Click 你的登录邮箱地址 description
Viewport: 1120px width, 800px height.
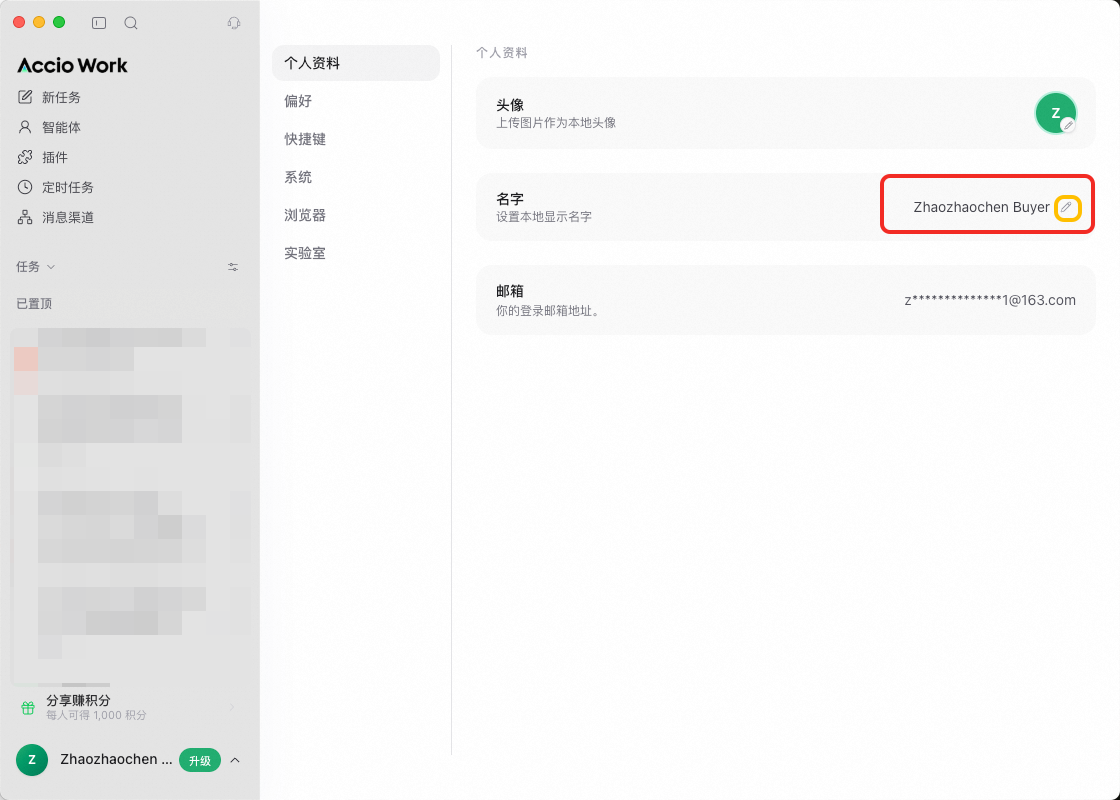coord(549,311)
